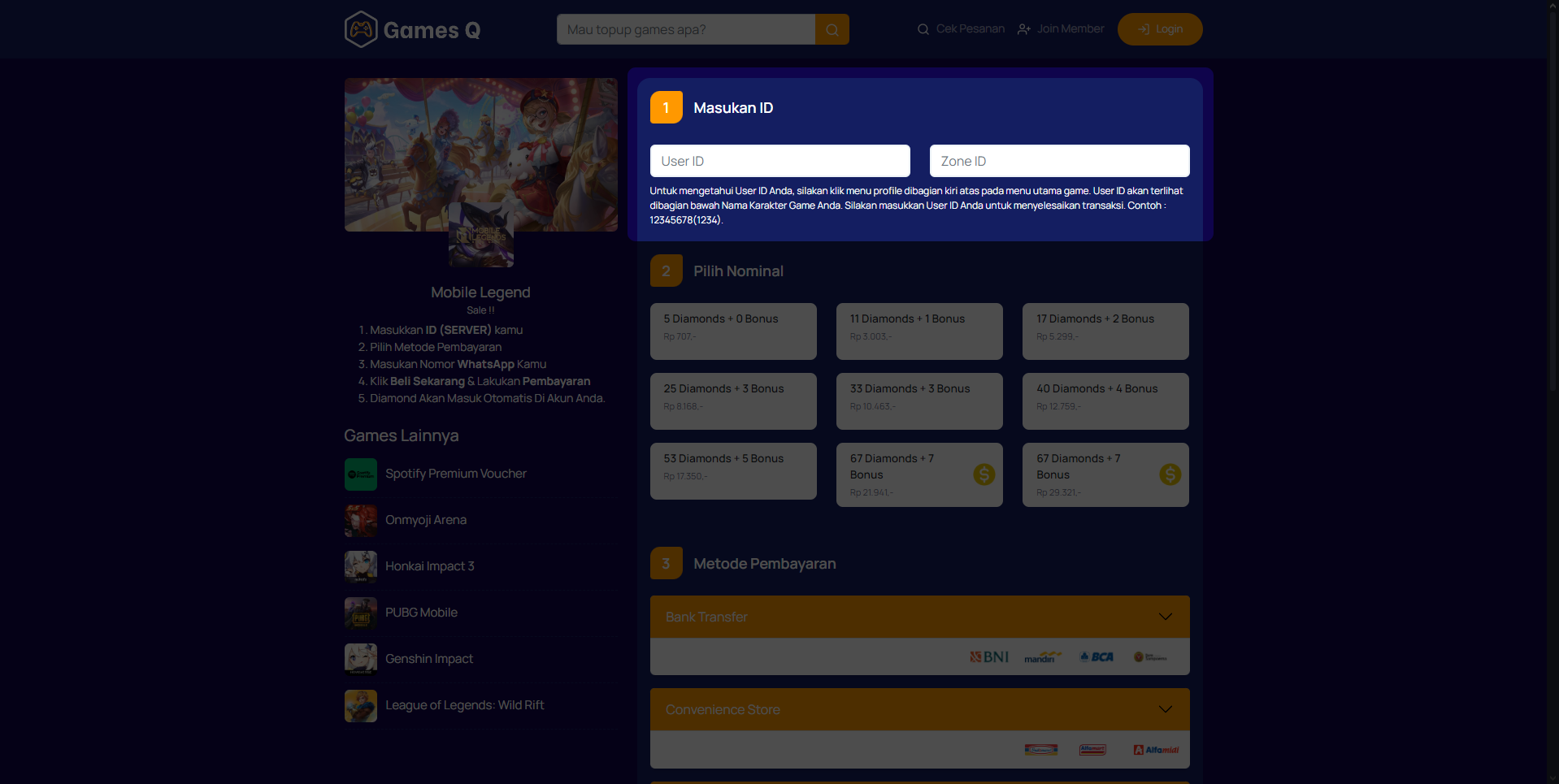Click the Genshin Impact game icon
Image resolution: width=1559 pixels, height=784 pixels.
361,660
